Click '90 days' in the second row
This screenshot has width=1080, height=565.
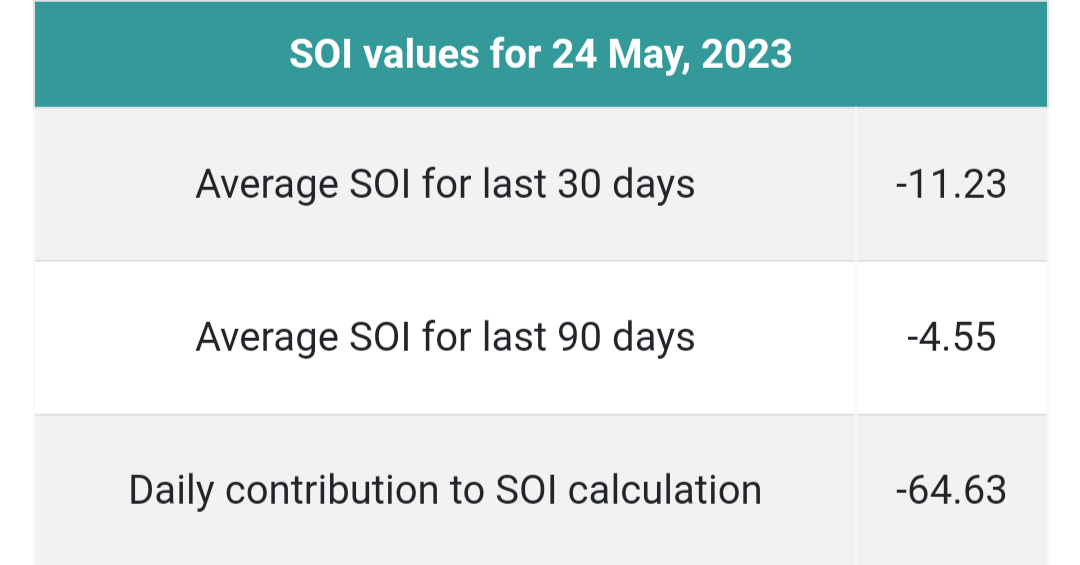click(626, 338)
